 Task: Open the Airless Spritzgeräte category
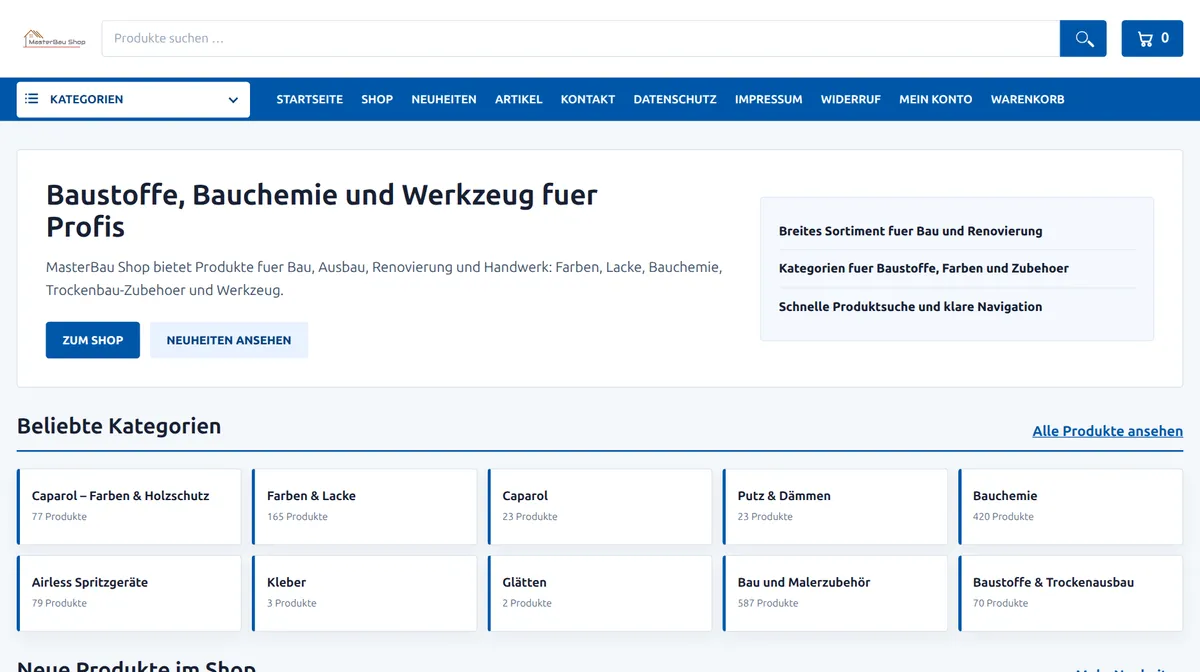(129, 593)
